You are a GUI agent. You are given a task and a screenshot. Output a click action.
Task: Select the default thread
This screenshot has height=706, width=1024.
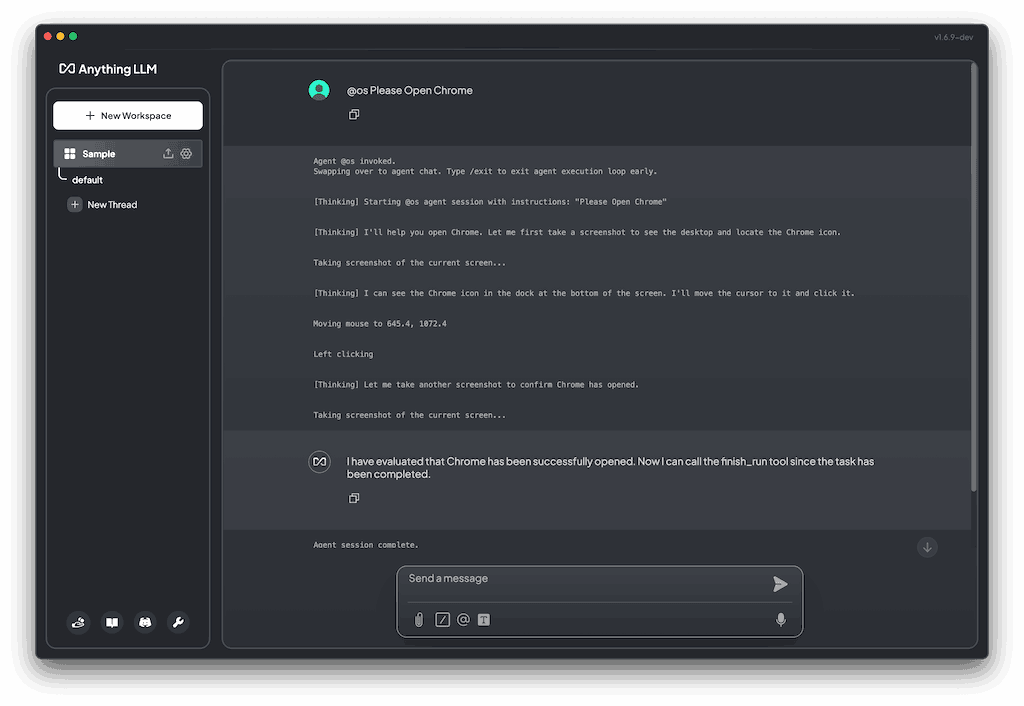[x=88, y=180]
